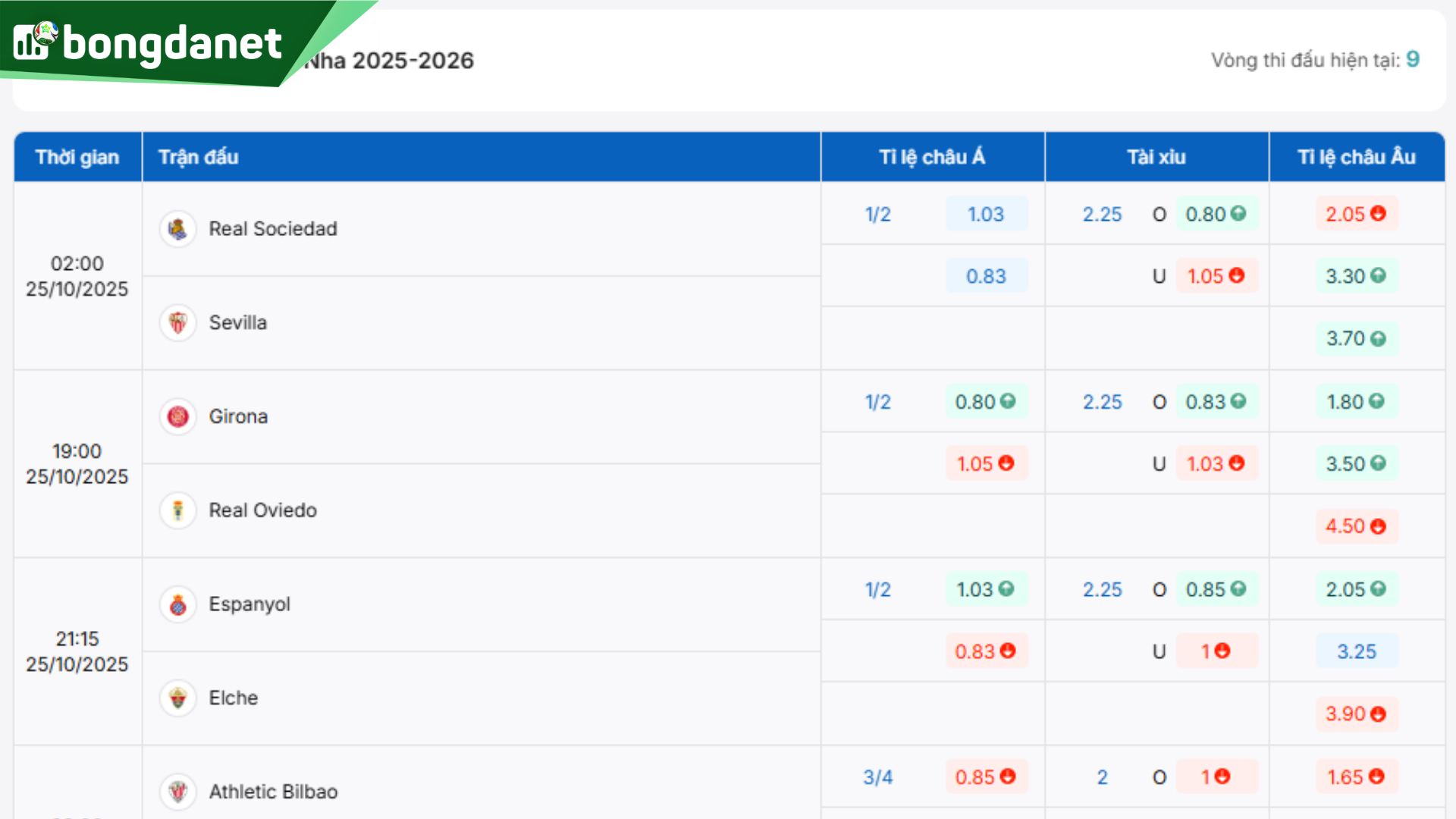Image resolution: width=1456 pixels, height=819 pixels.
Task: Click the Tài xỉu column header
Action: point(1156,157)
